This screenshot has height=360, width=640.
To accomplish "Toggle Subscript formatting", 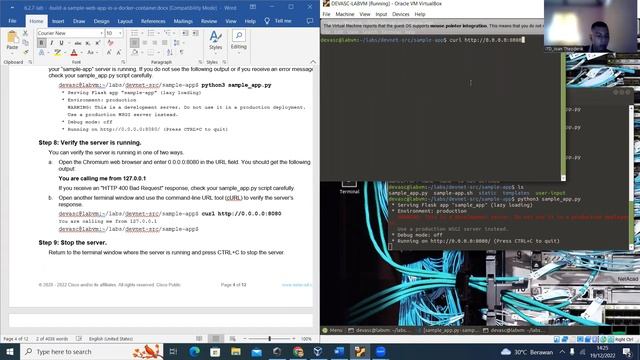I will tap(88, 42).
